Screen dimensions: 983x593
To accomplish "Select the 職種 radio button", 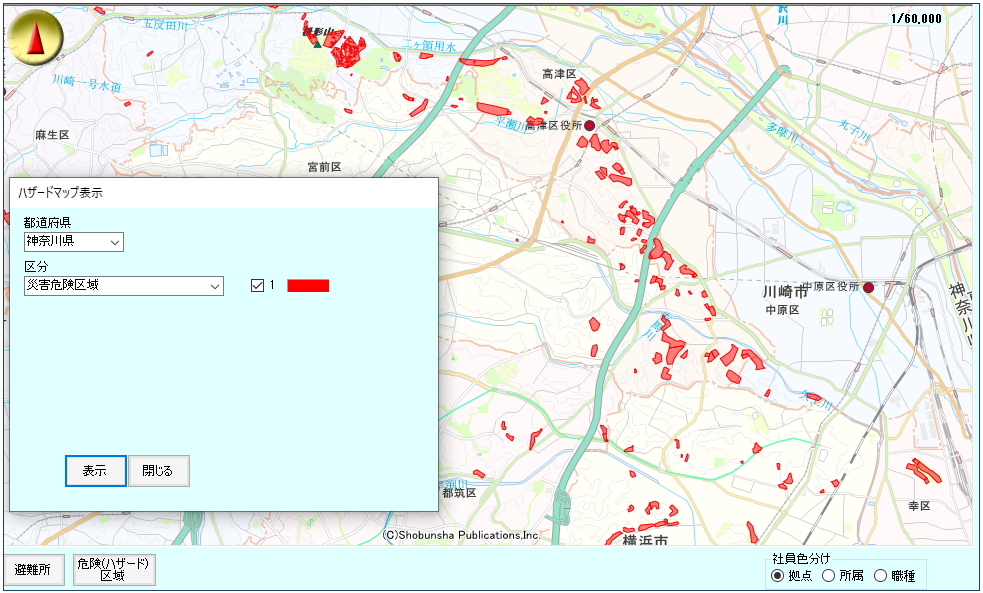I will click(x=880, y=576).
